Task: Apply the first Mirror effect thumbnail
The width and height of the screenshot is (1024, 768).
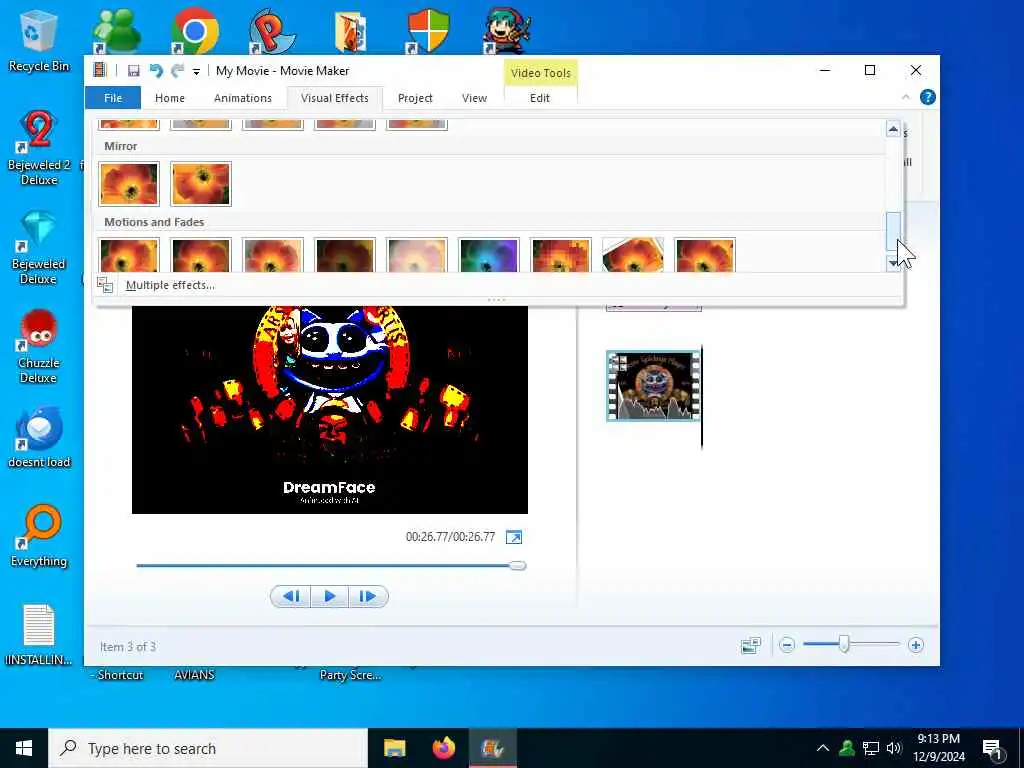Action: (x=129, y=184)
